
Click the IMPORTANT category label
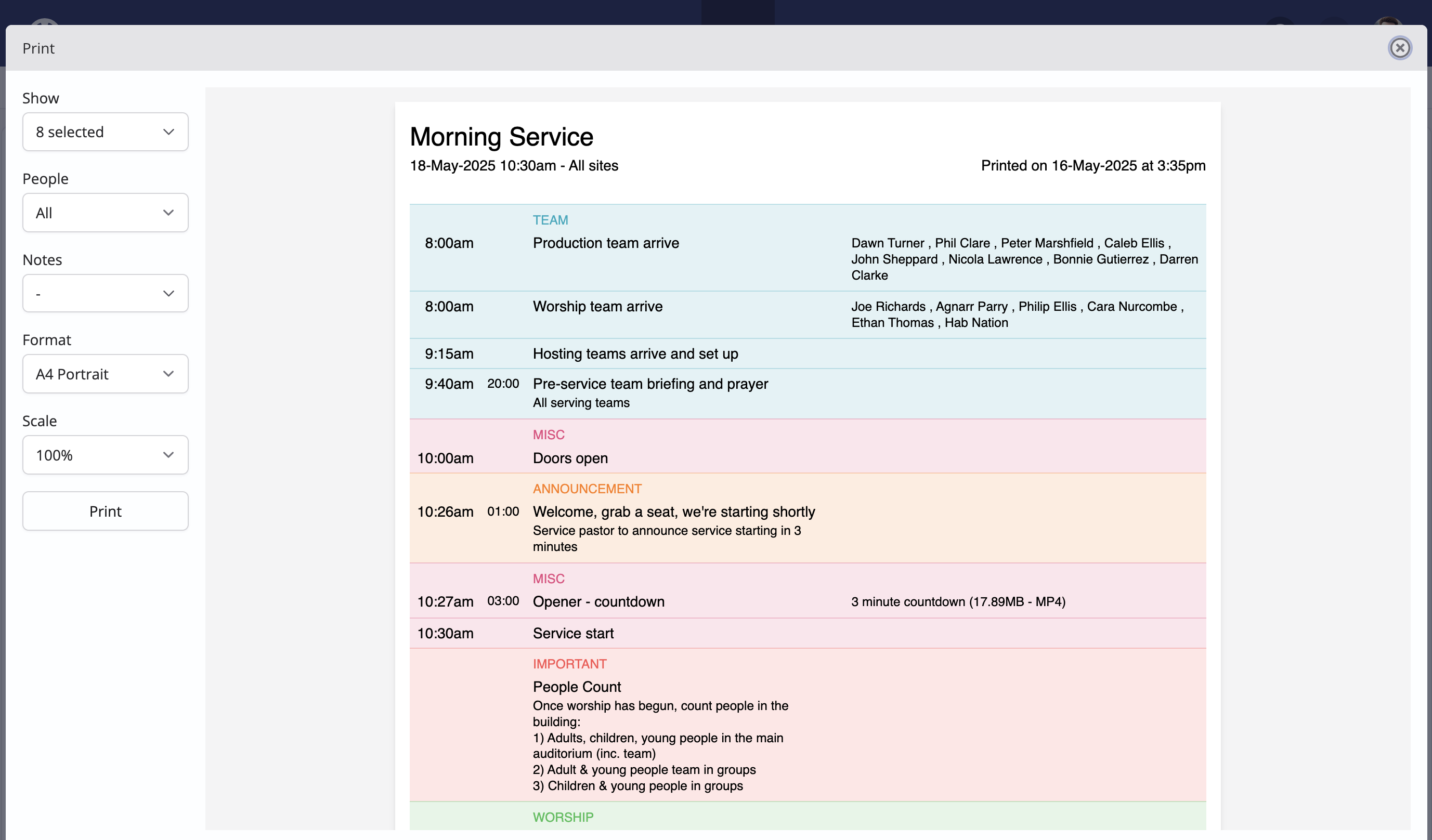569,664
